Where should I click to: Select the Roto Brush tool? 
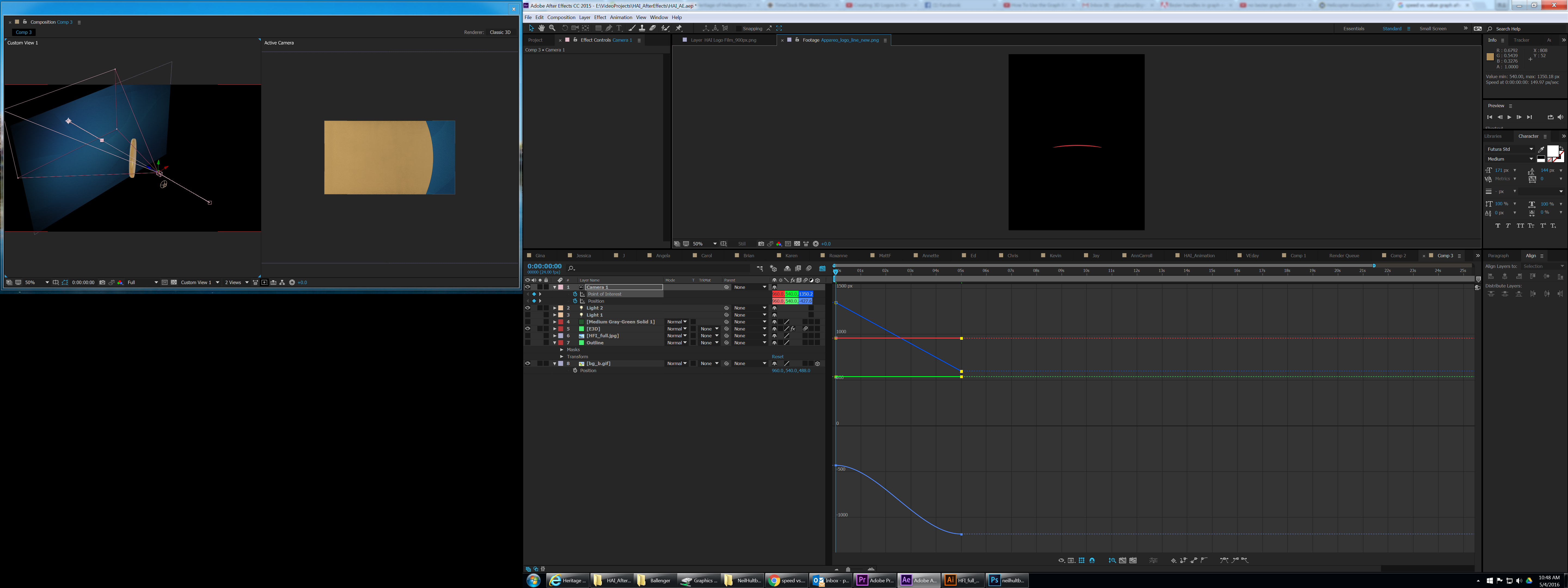click(665, 28)
